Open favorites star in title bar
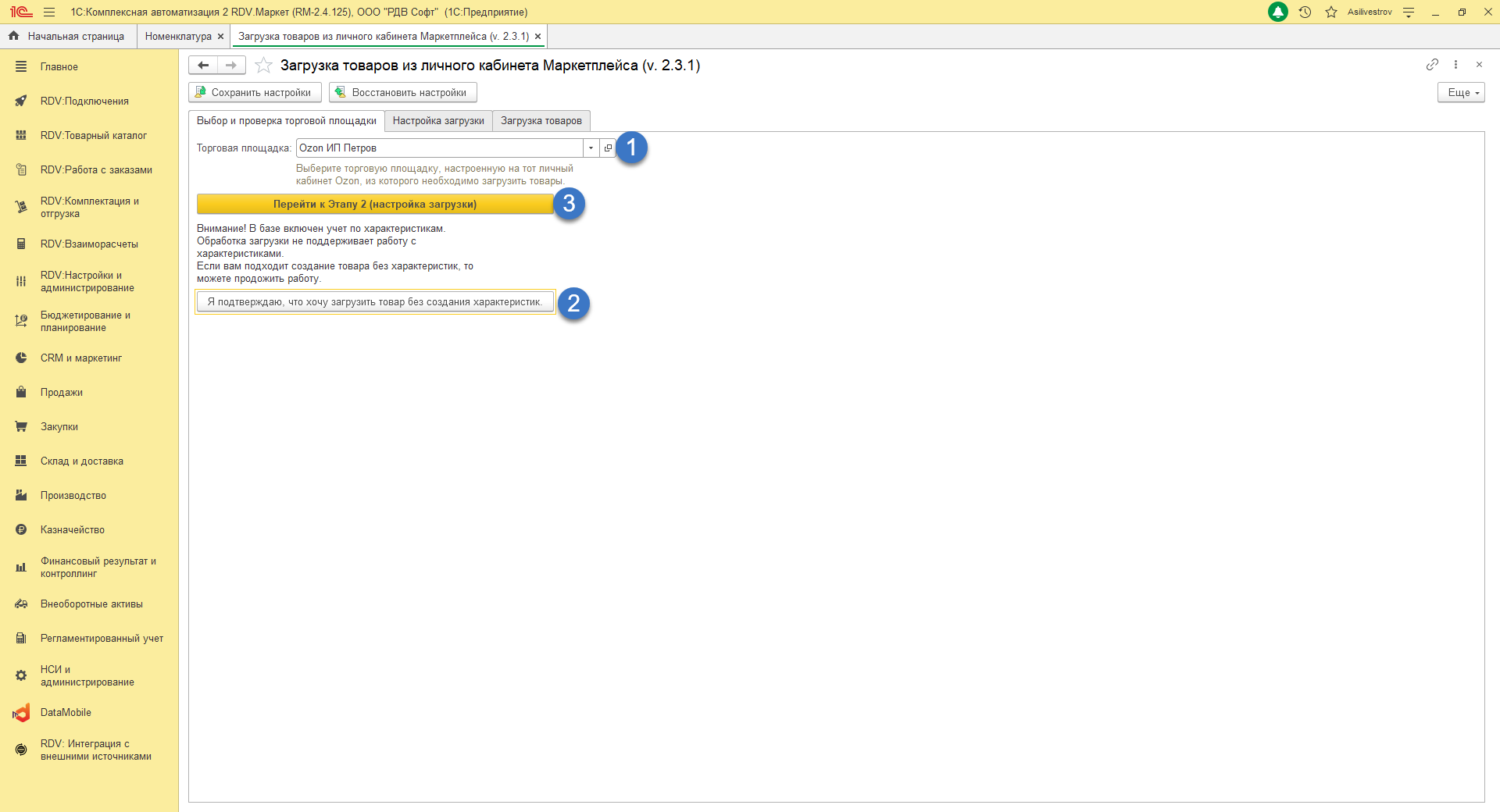Viewport: 1500px width, 812px height. (1331, 12)
